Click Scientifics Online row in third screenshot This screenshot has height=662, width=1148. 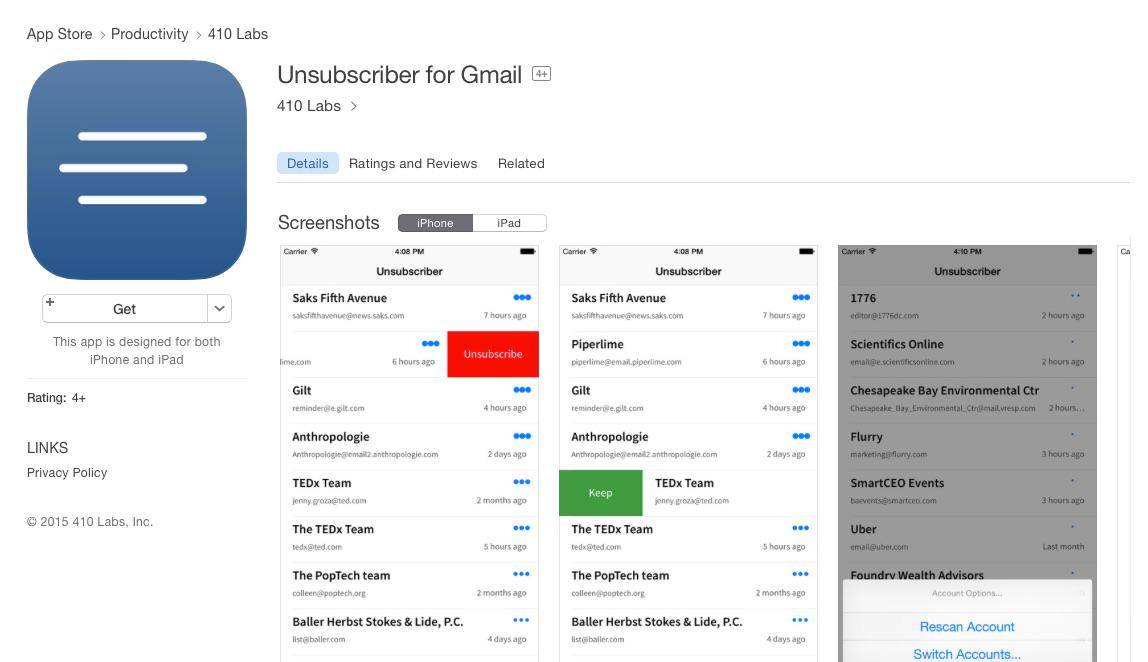[x=967, y=354]
